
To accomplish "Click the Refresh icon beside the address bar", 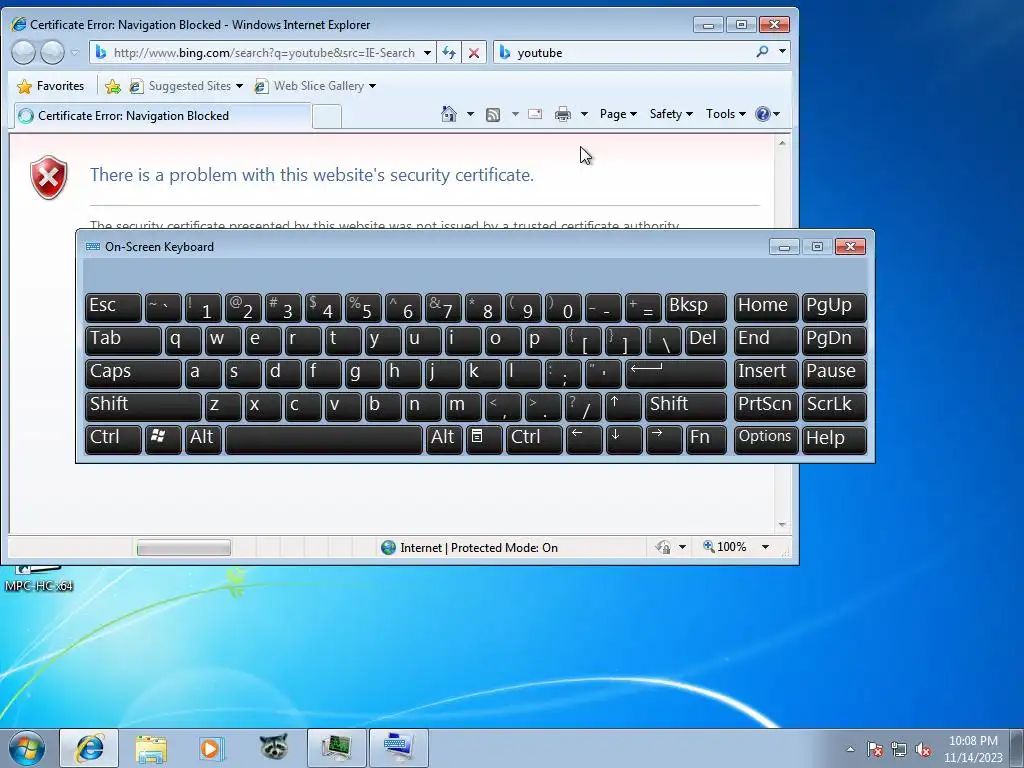I will tap(449, 53).
